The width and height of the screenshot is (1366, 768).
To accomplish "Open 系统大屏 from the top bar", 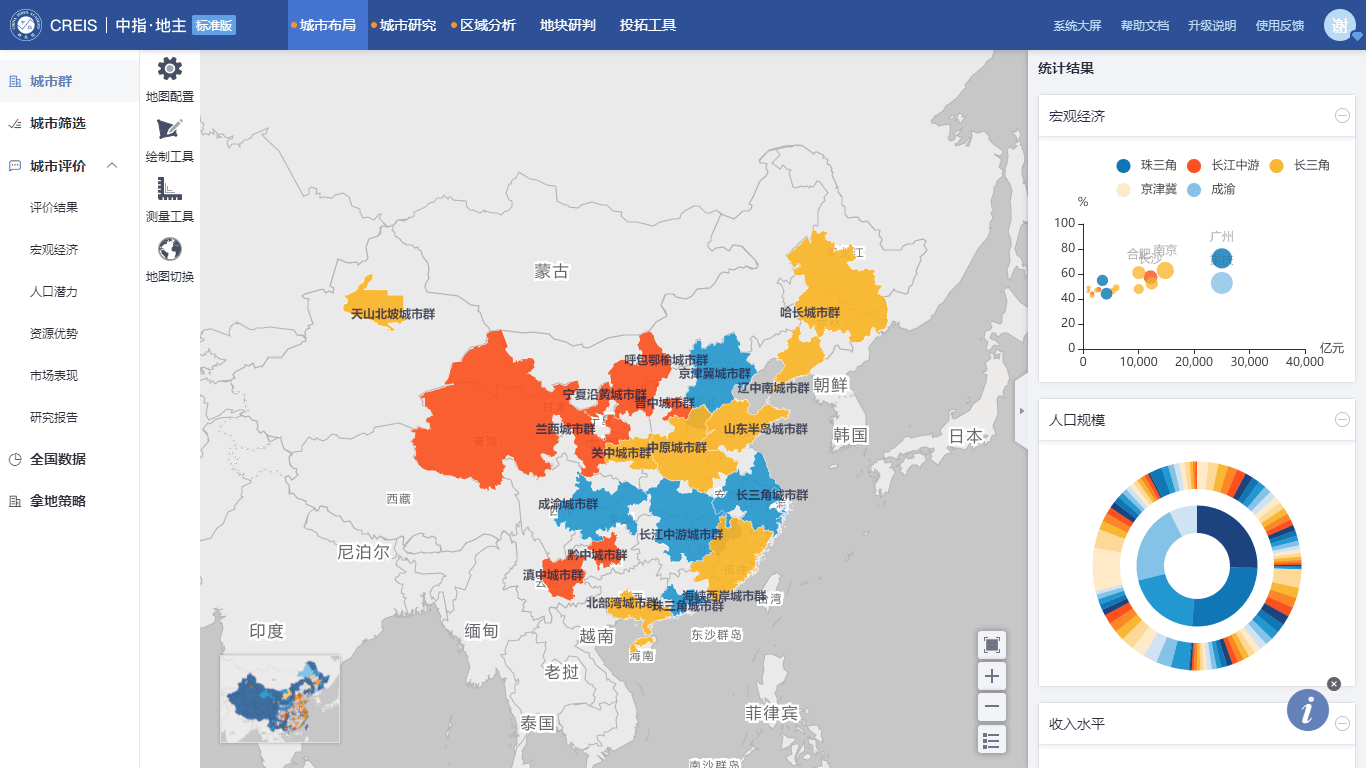I will pos(1077,26).
